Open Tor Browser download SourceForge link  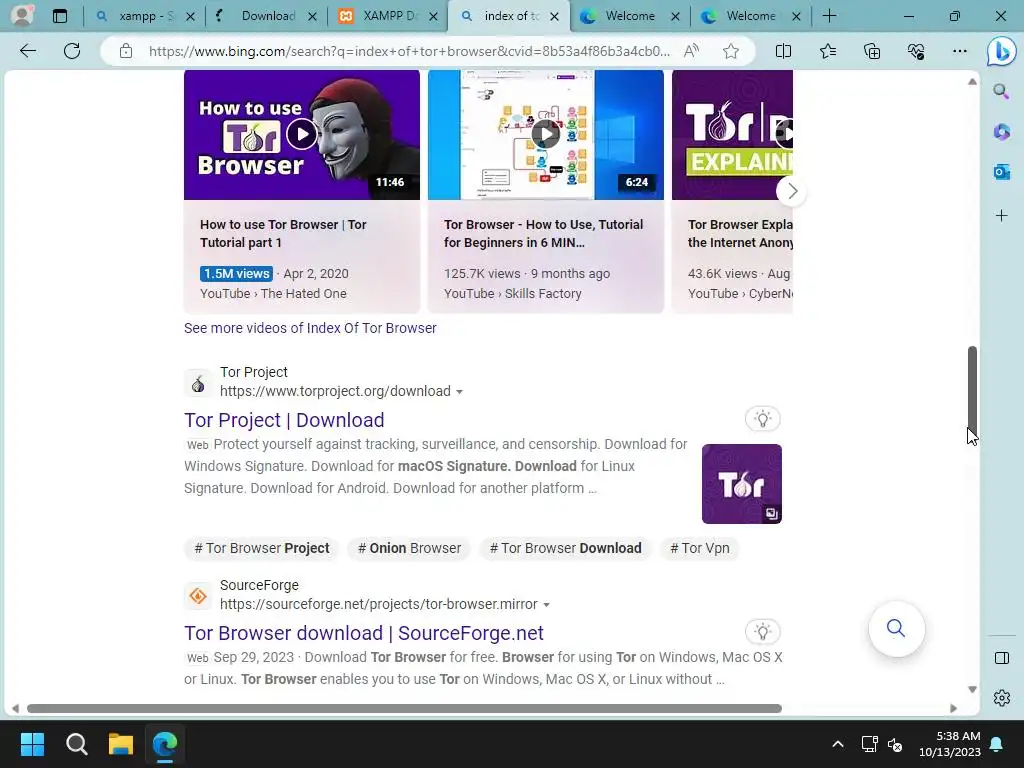[x=364, y=633]
